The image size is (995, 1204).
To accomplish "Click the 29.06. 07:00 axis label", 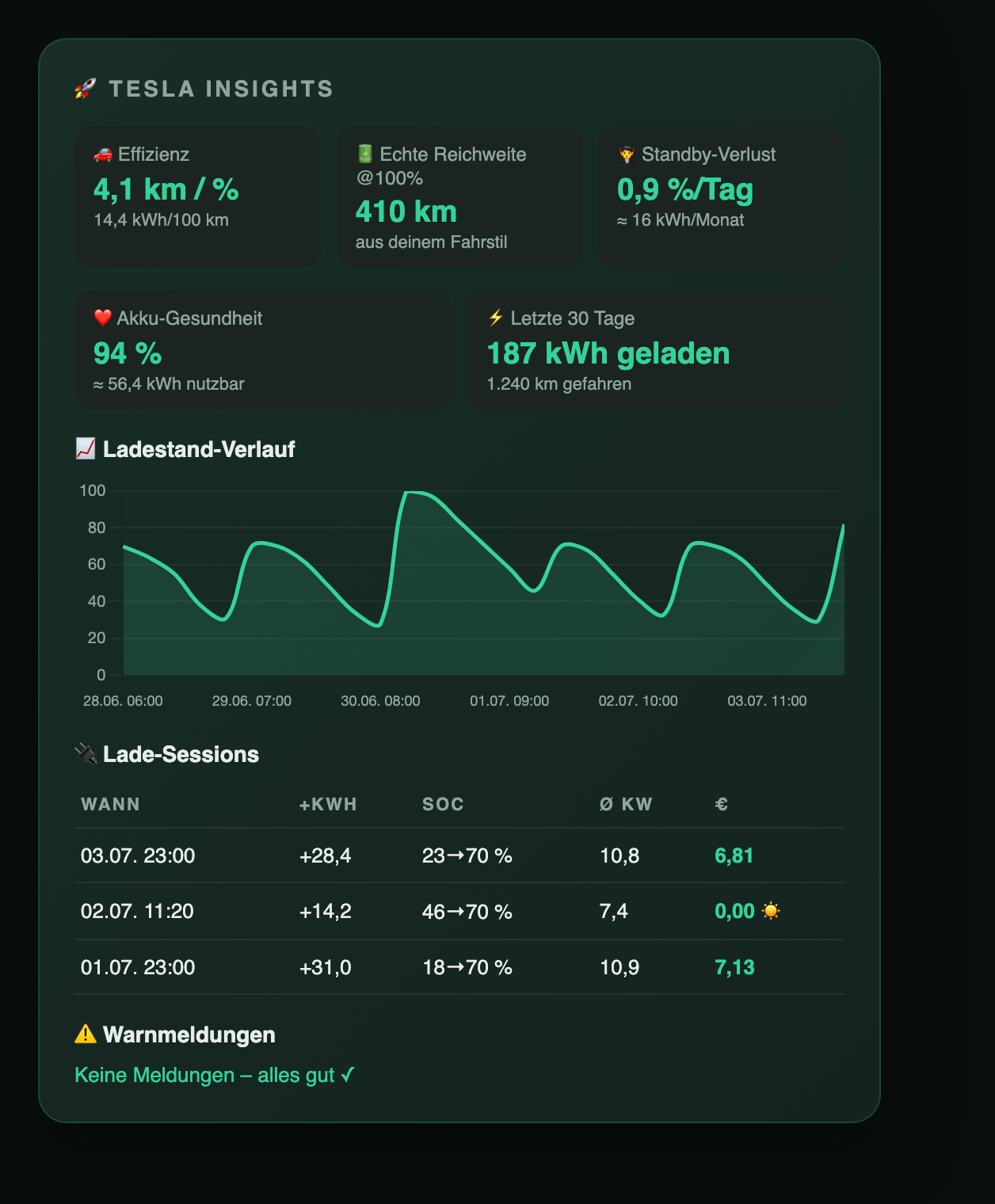I will [252, 701].
